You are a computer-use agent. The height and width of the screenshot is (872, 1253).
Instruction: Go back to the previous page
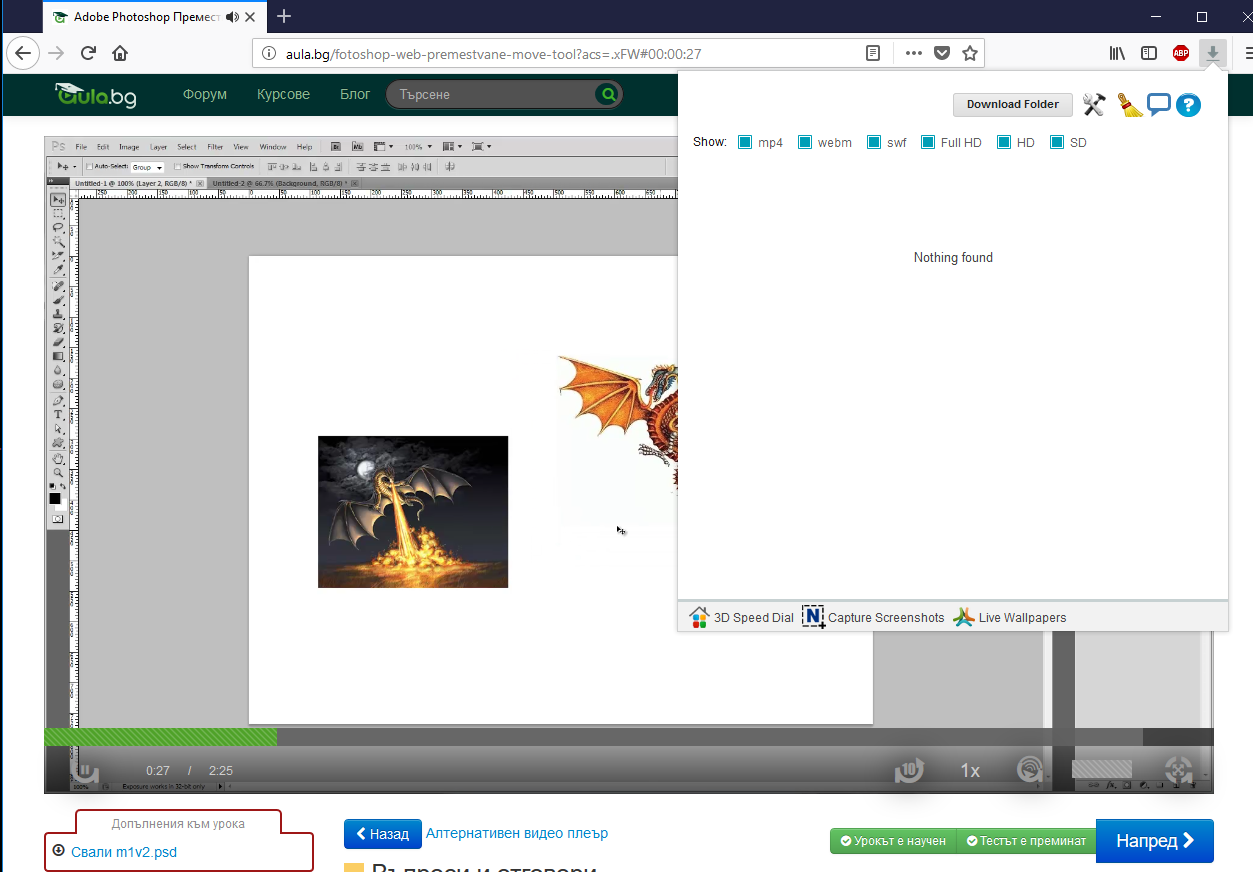pos(23,53)
